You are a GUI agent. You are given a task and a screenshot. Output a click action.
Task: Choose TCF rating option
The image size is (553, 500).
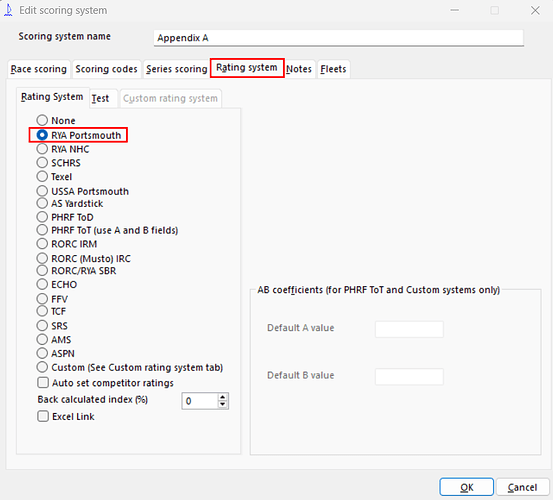pos(42,311)
